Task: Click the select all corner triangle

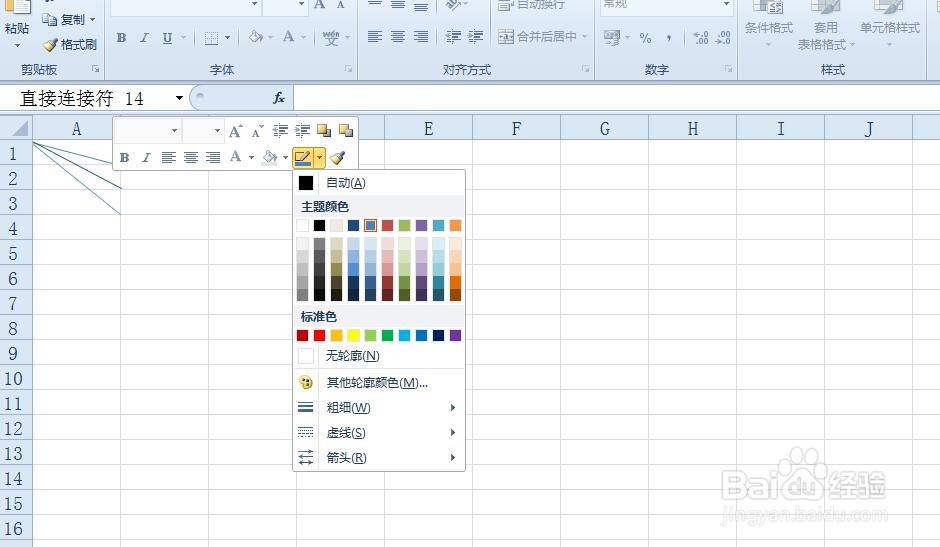Action: tap(17, 128)
